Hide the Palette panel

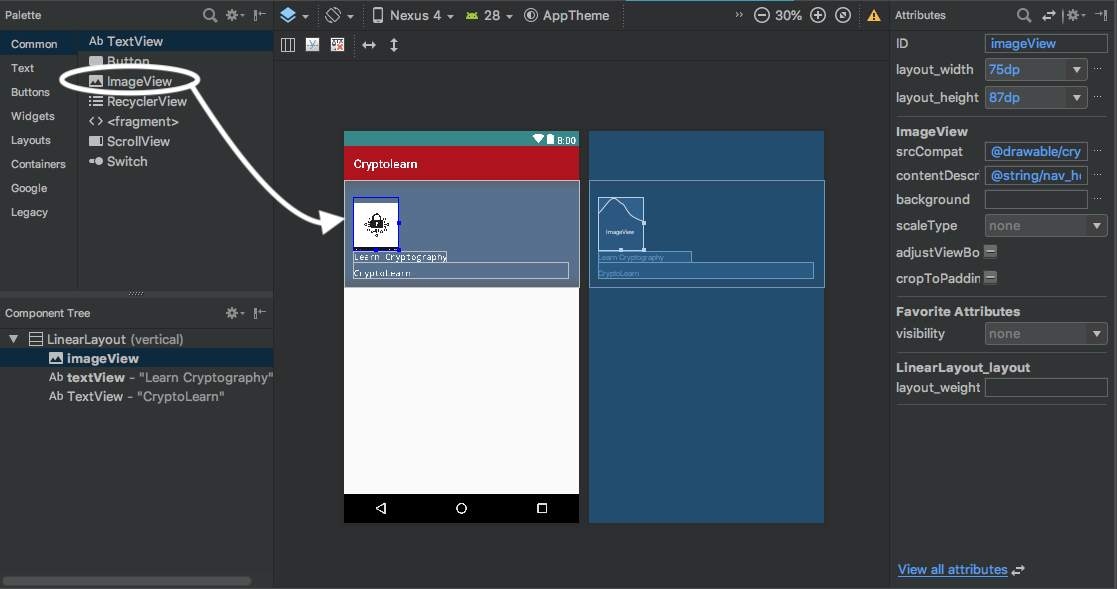pyautogui.click(x=260, y=15)
